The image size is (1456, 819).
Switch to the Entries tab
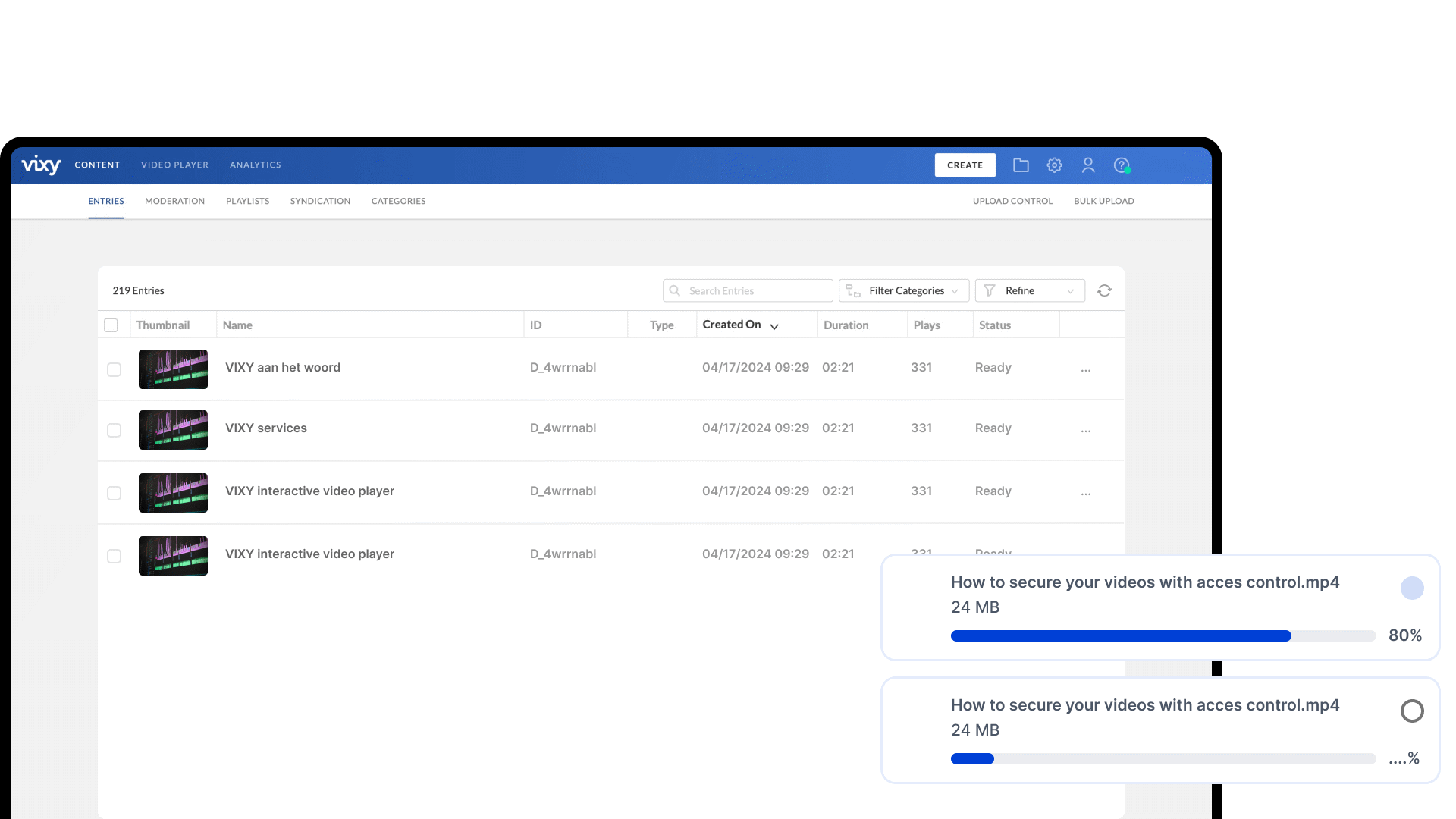point(106,201)
